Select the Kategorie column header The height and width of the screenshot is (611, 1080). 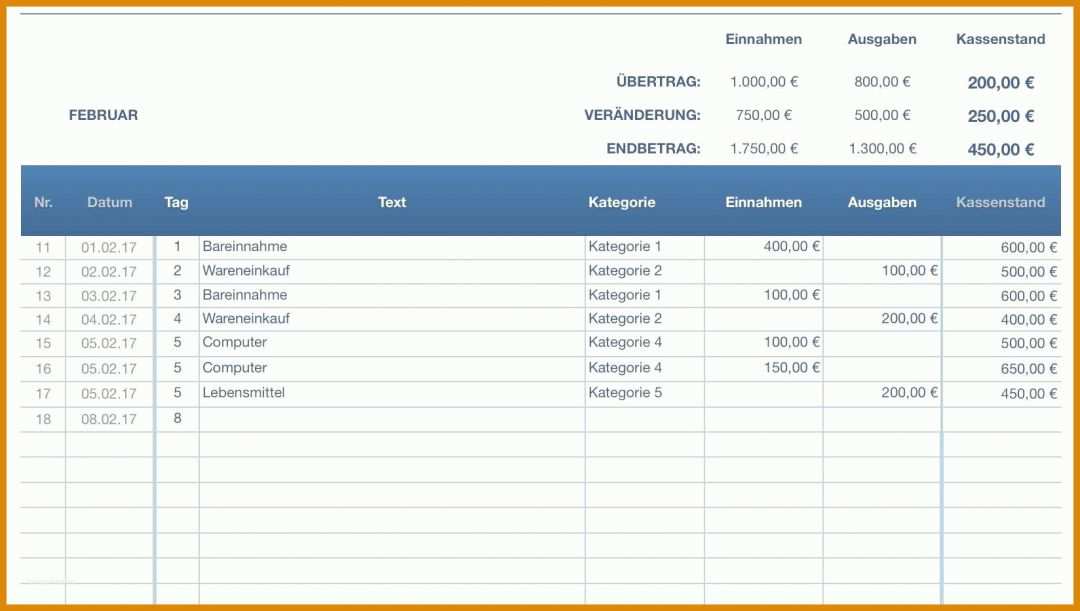pos(622,202)
